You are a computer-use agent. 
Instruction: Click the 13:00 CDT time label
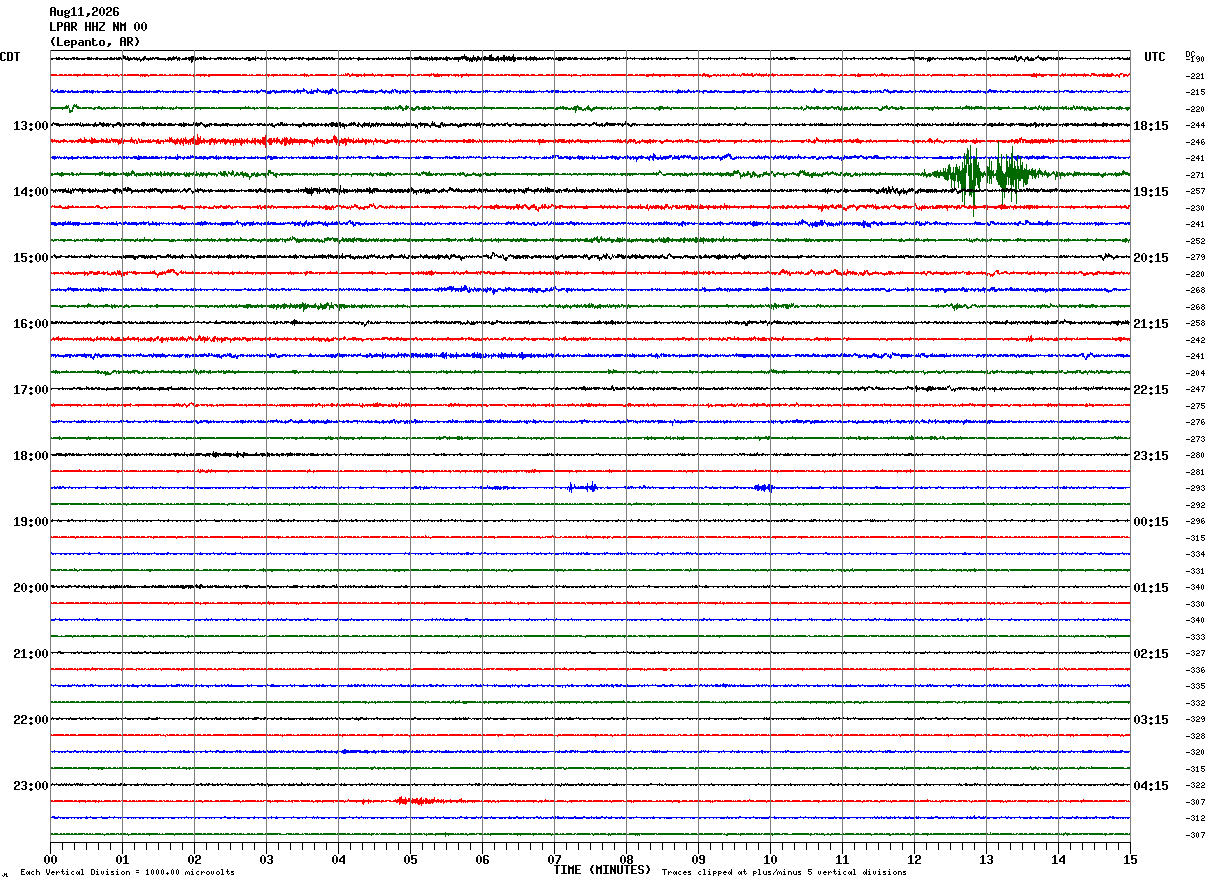30,126
